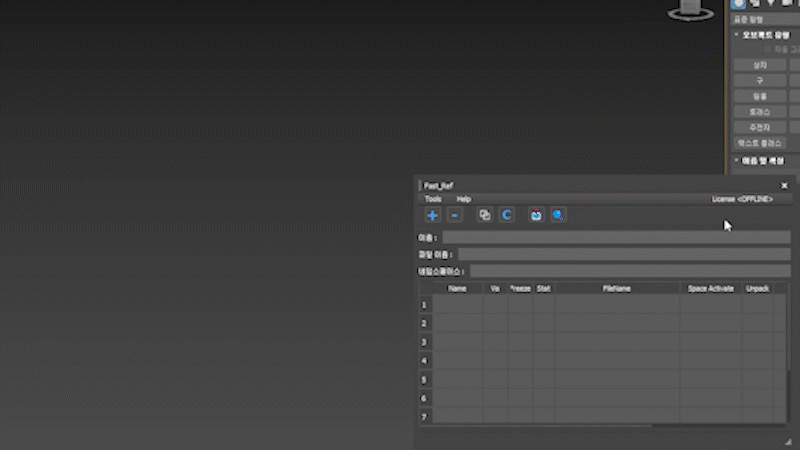
Task: Click the blue box package icon
Action: [536, 215]
